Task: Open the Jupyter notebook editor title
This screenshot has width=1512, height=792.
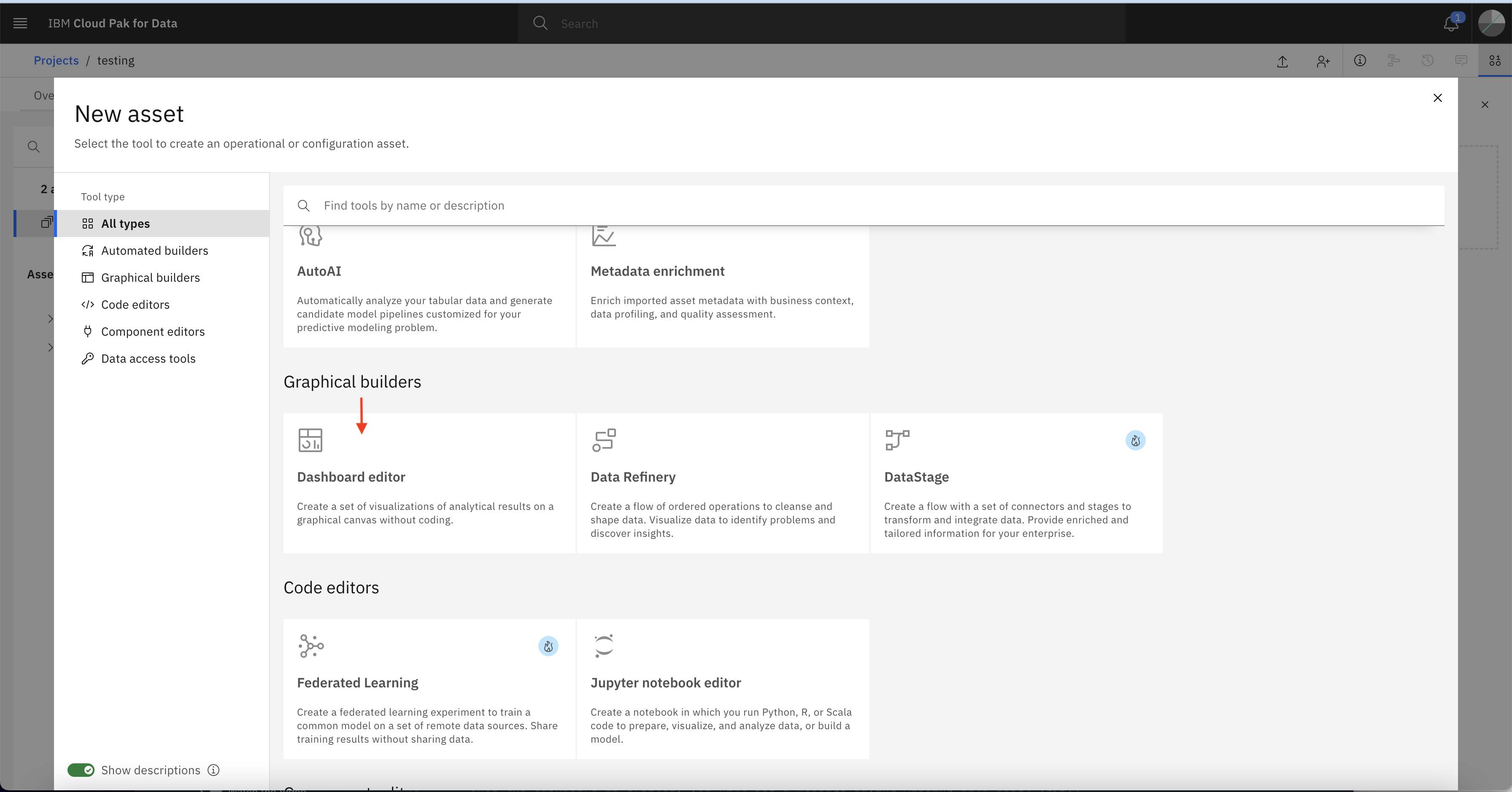Action: click(x=666, y=683)
